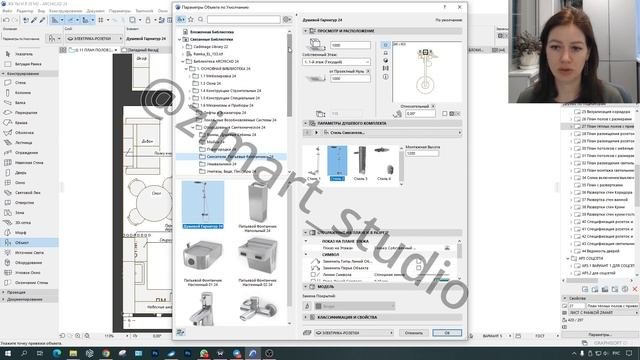Open Собственный Этаж story dropdown

tap(336, 62)
